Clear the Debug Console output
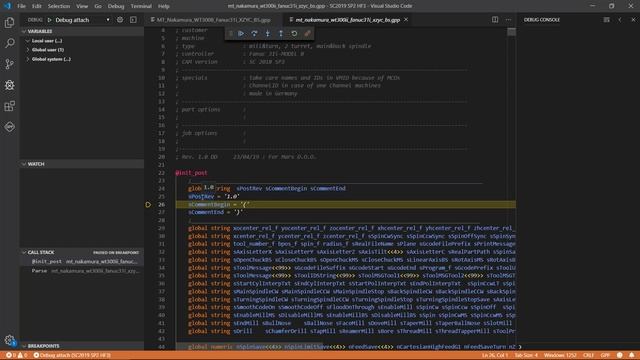Image resolution: width=640 pixels, height=360 pixels. pyautogui.click(x=607, y=20)
